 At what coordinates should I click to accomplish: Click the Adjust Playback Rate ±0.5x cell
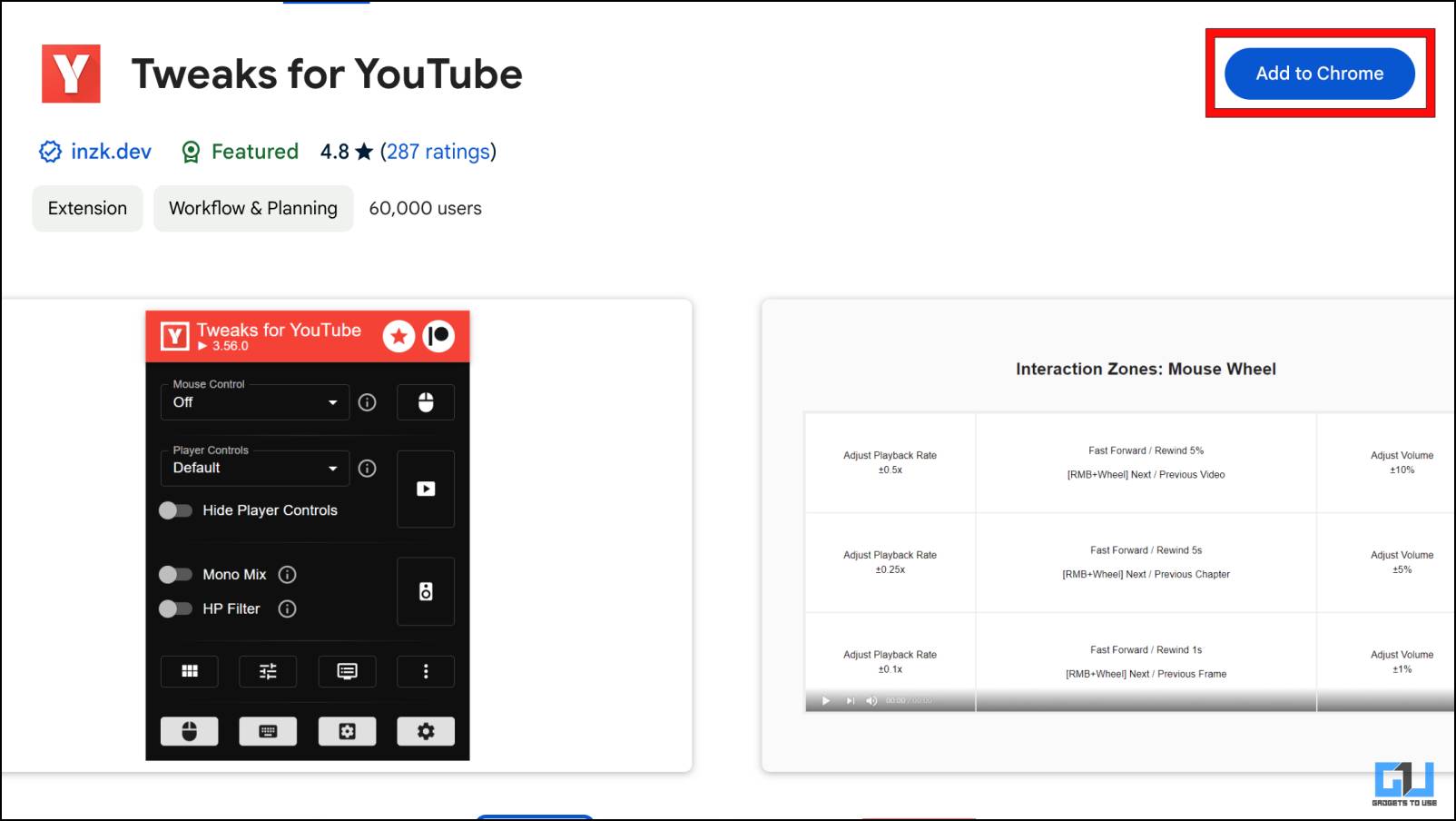tap(890, 462)
